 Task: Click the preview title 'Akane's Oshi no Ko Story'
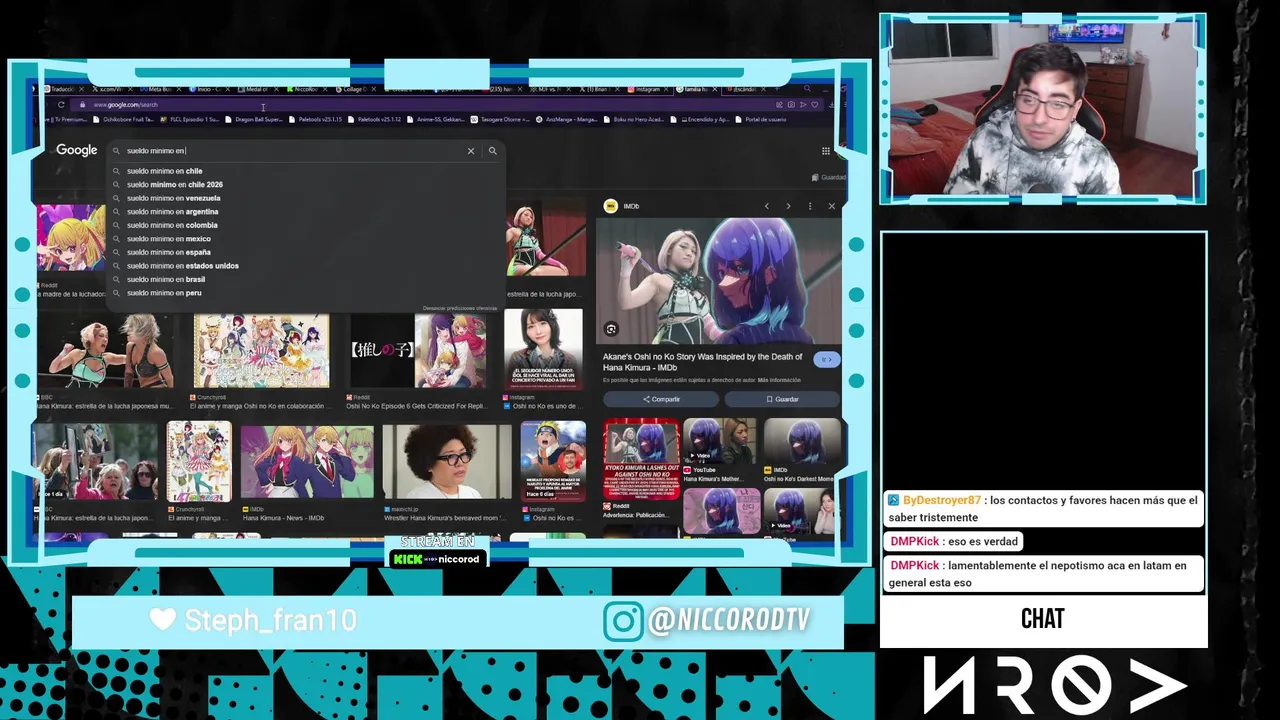(702, 362)
